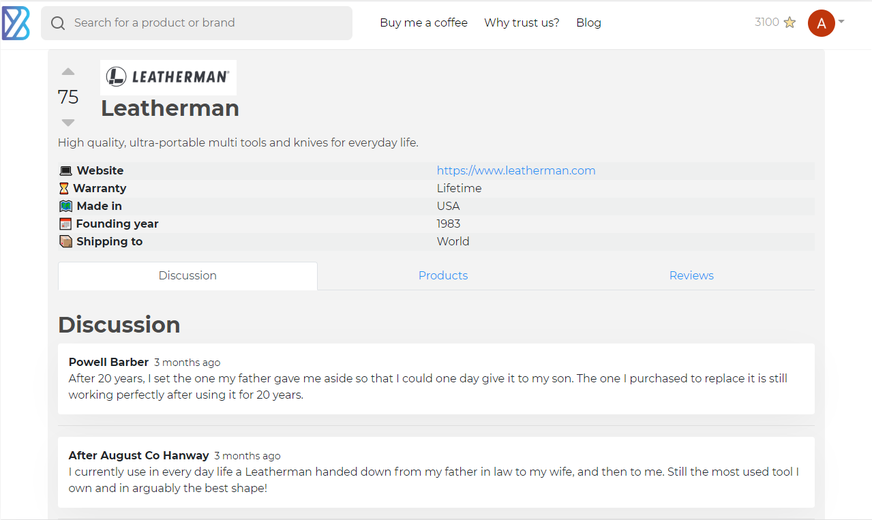
Task: Click the star icon beside 3100
Action: click(790, 22)
